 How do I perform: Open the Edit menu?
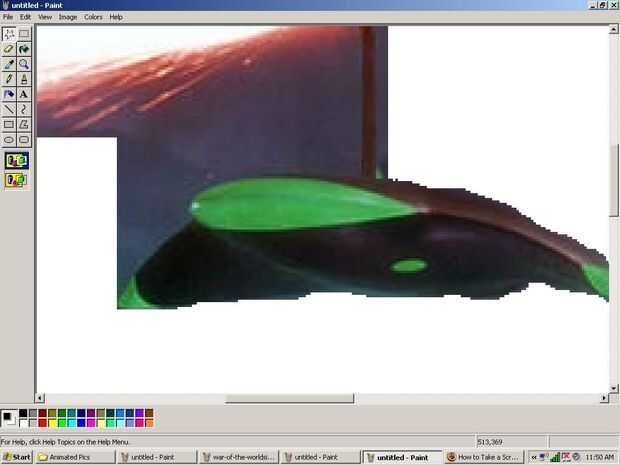click(x=25, y=17)
